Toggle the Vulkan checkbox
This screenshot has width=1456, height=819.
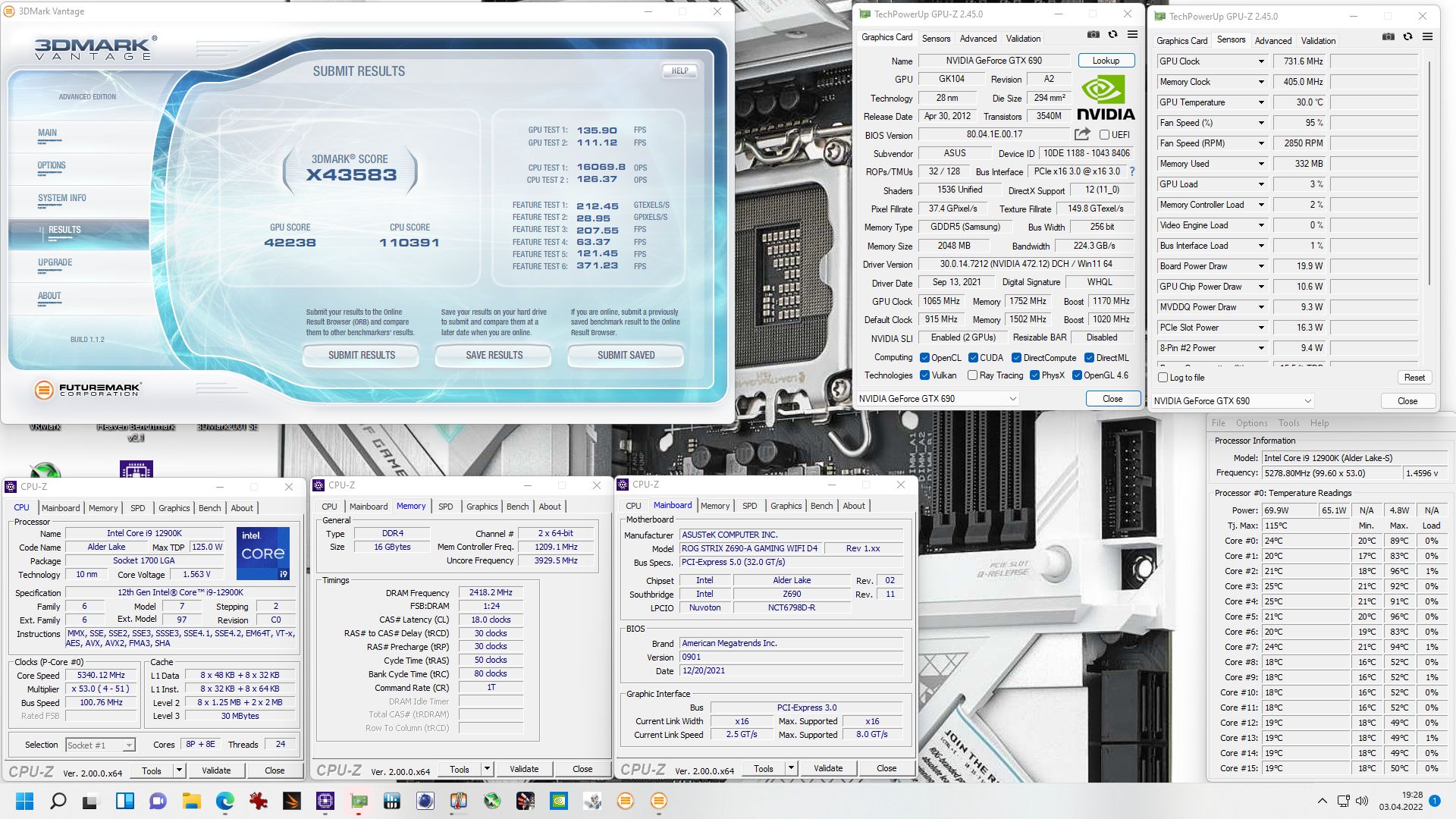(924, 375)
